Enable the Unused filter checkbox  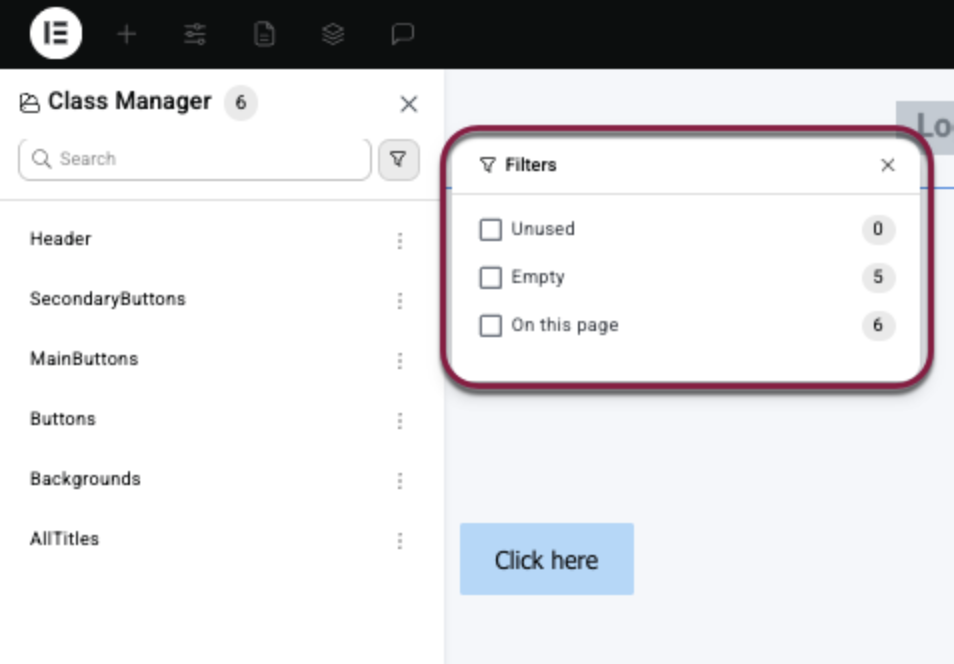(490, 230)
